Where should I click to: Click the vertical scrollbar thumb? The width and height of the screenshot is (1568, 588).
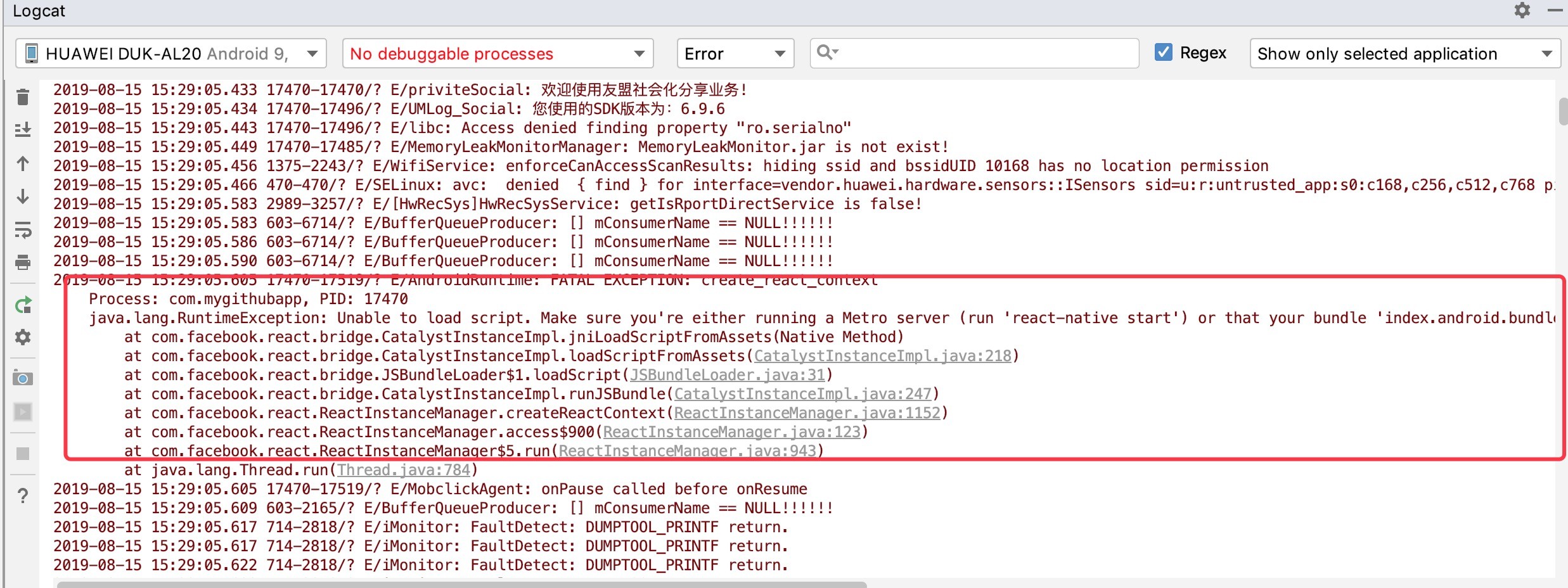pos(1562,112)
